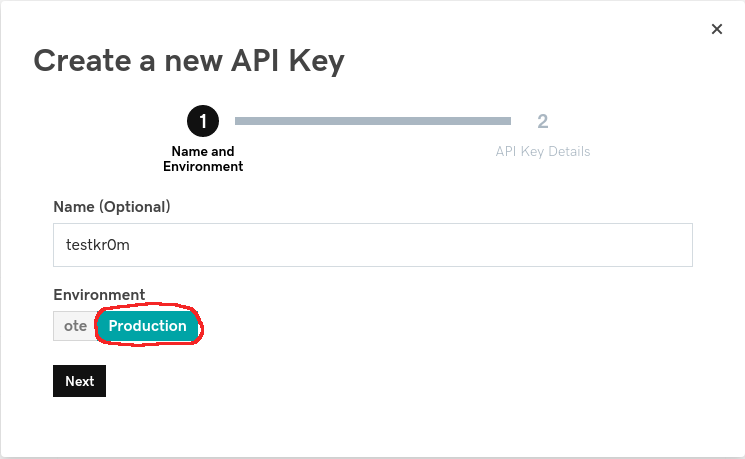Focus the Name (Optional) input field
Screen dimensions: 745x459
click(x=372, y=244)
